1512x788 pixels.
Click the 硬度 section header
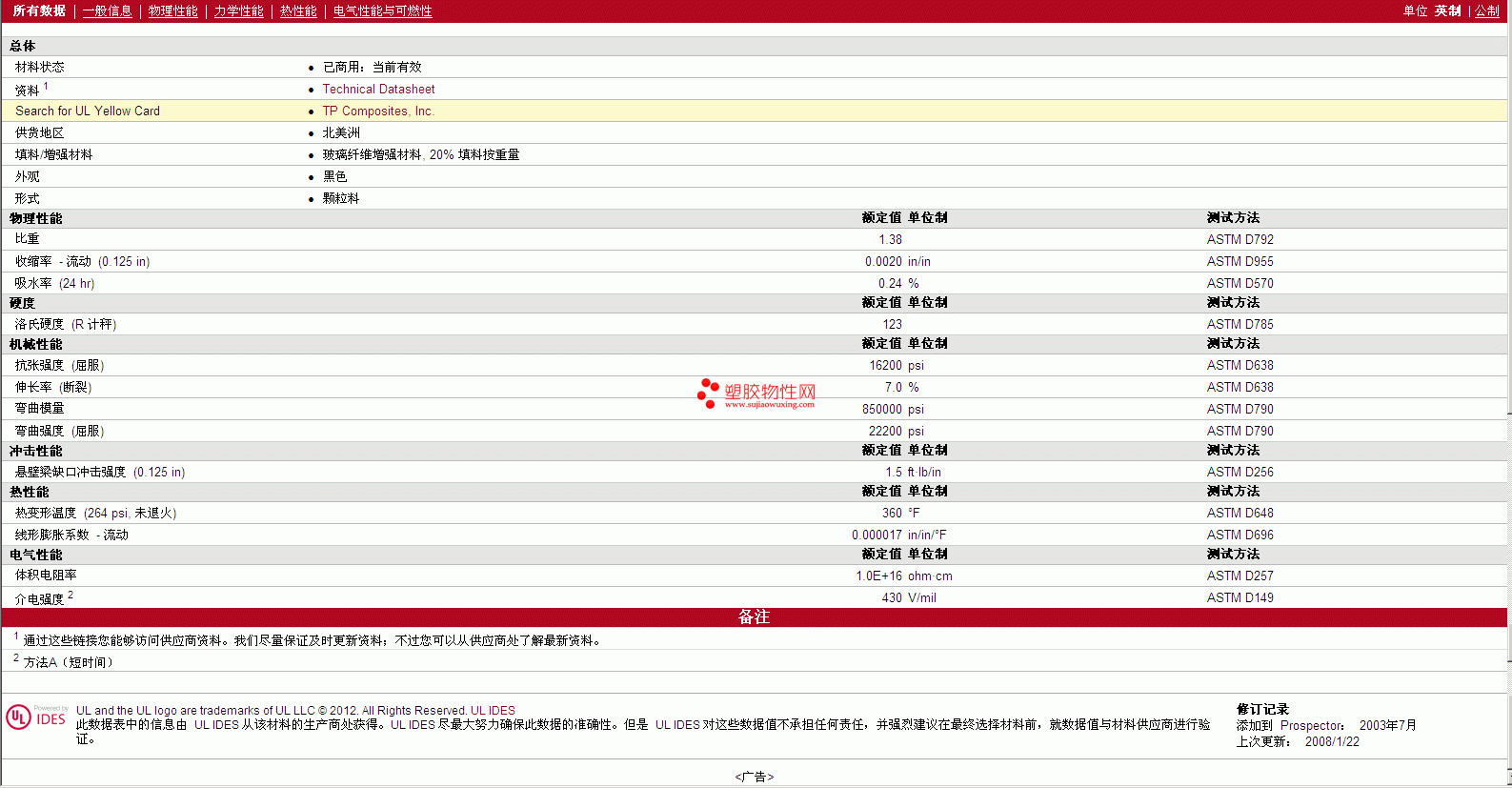(x=22, y=303)
